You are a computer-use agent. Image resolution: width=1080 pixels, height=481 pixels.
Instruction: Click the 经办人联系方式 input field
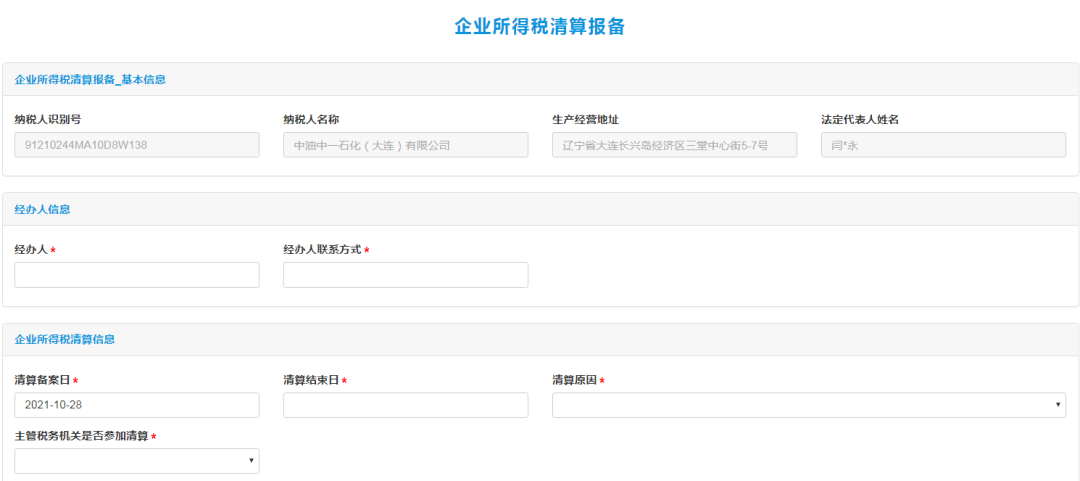[x=406, y=275]
